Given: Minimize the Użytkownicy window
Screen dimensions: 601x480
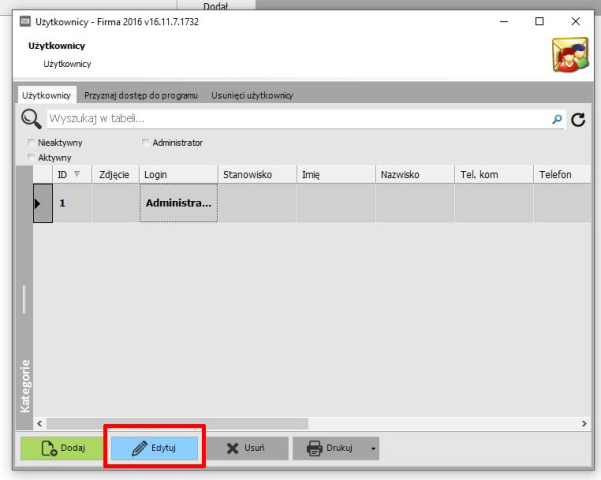Looking at the screenshot, I should pyautogui.click(x=504, y=21).
